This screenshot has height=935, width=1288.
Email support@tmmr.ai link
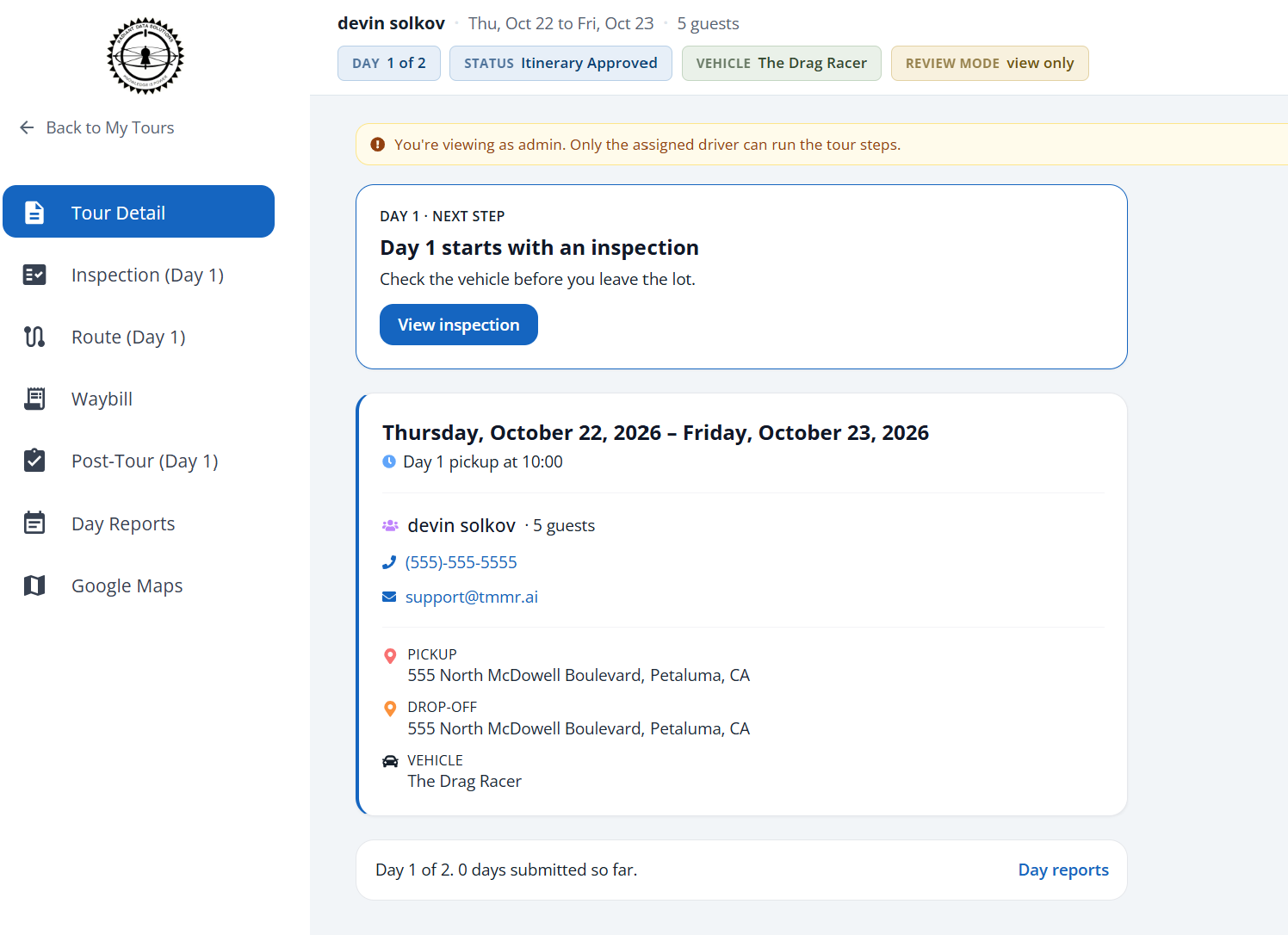click(472, 597)
